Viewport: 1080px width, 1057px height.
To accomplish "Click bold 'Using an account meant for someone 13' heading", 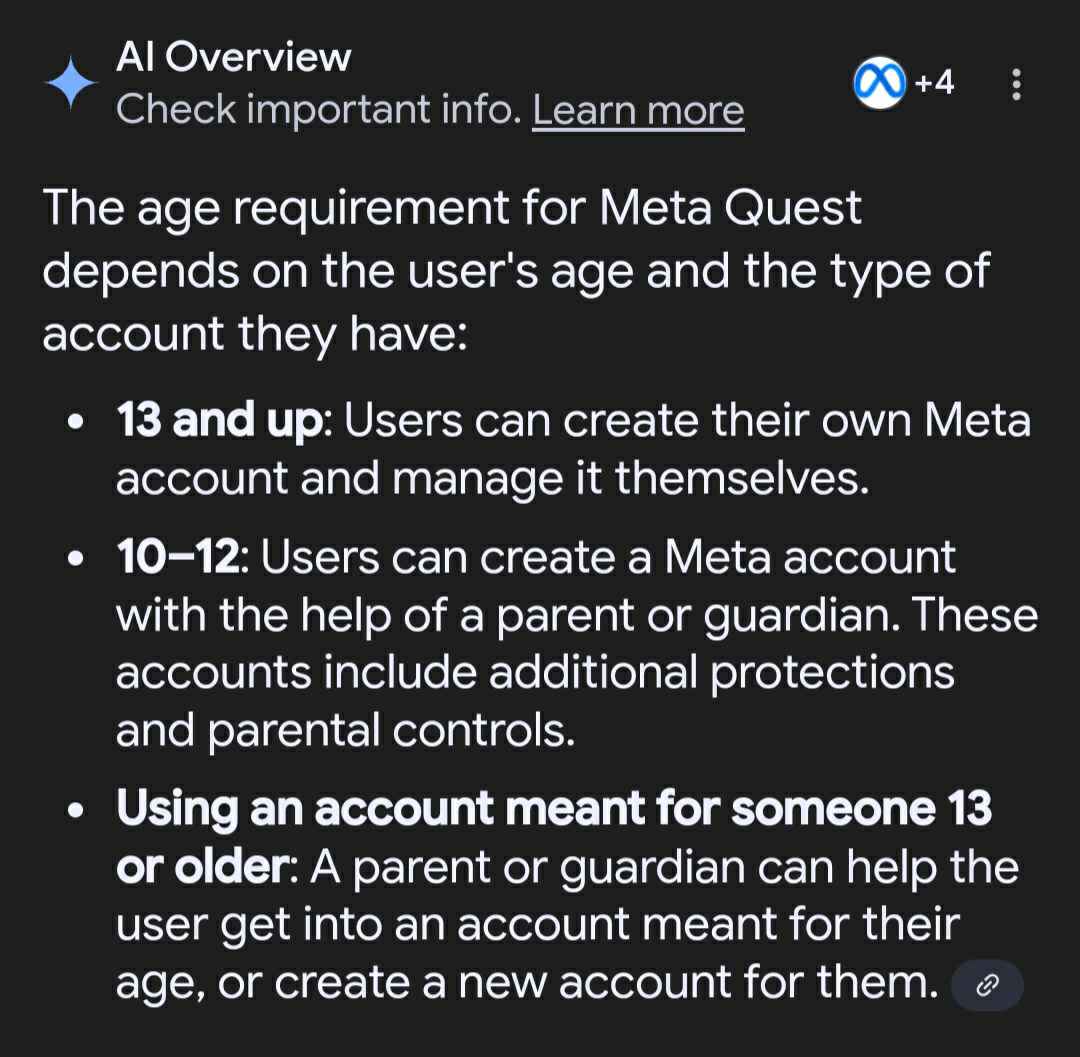I will pyautogui.click(x=554, y=808).
